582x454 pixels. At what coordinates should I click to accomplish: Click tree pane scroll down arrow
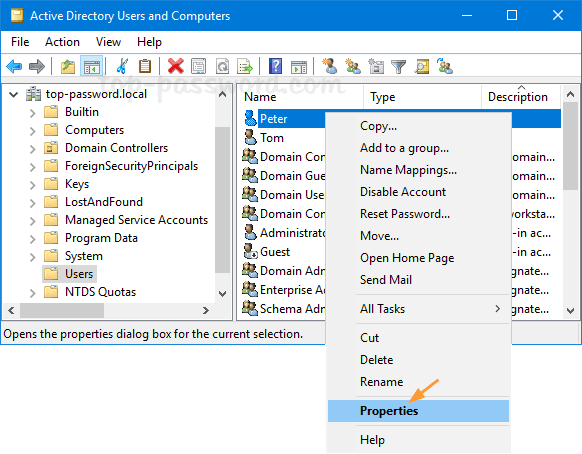222,294
